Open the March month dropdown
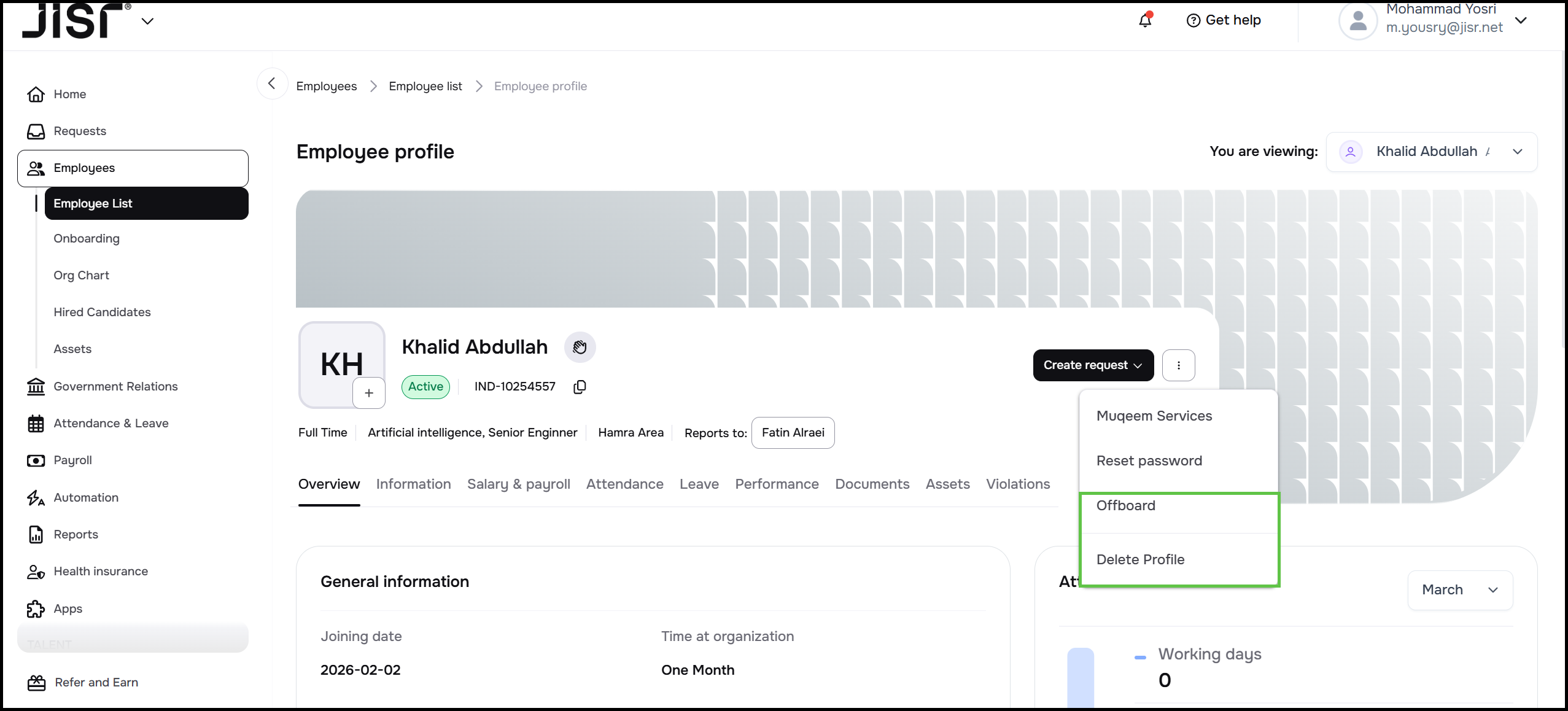 click(1459, 590)
